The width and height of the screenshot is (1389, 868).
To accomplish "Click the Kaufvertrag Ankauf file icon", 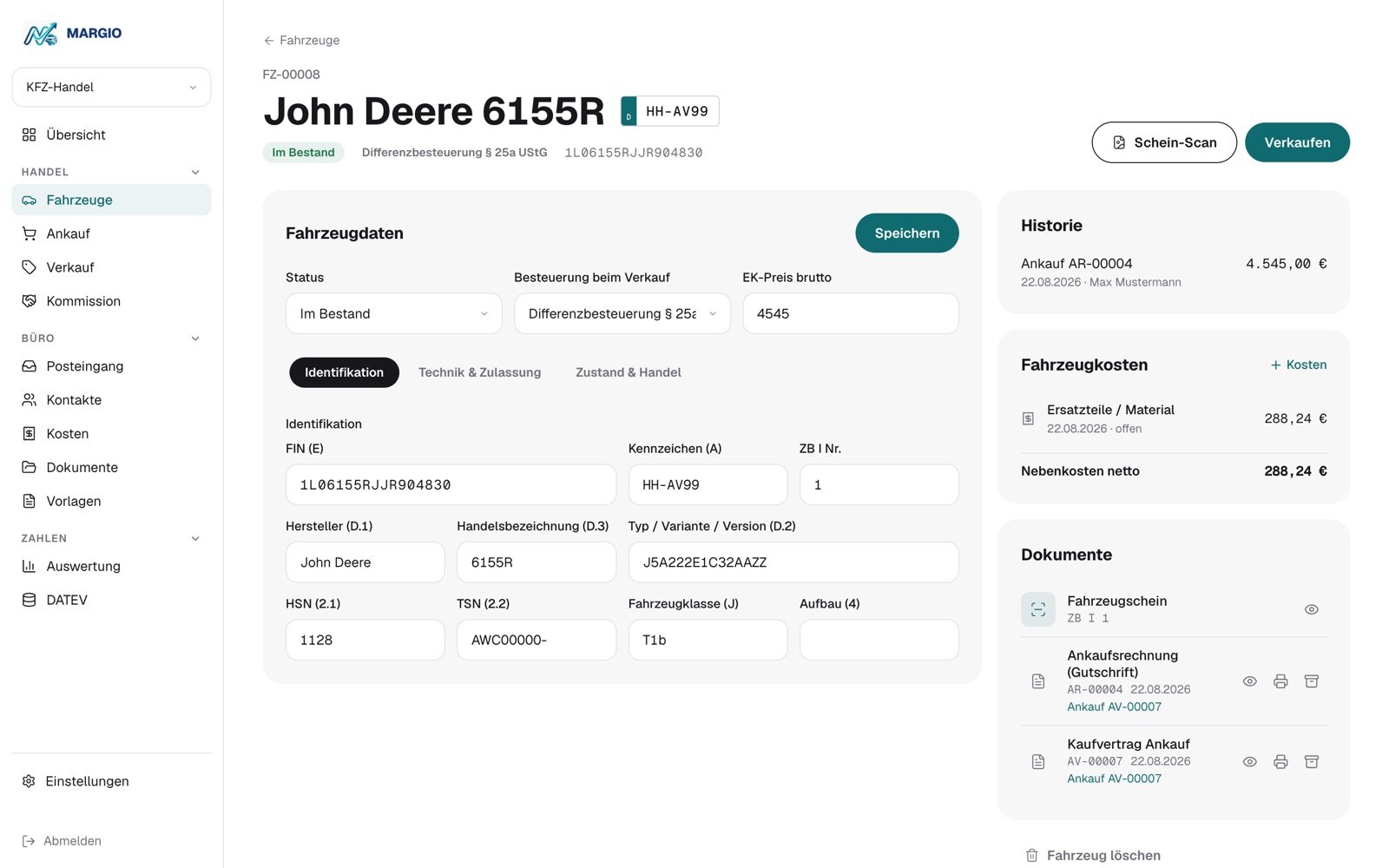I will pyautogui.click(x=1038, y=761).
